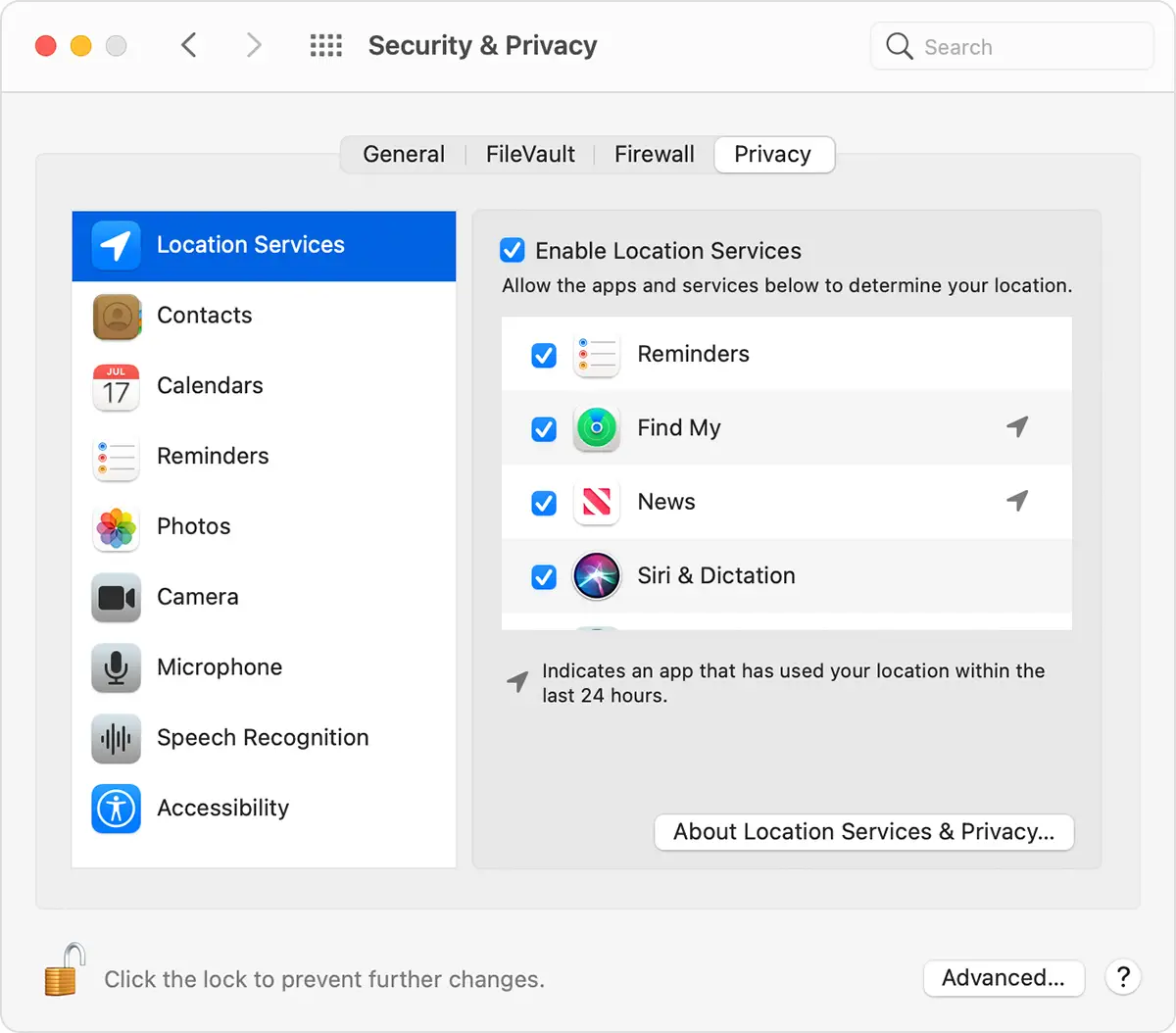The image size is (1176, 1033).
Task: Switch to the FileVault tab
Action: click(x=530, y=155)
